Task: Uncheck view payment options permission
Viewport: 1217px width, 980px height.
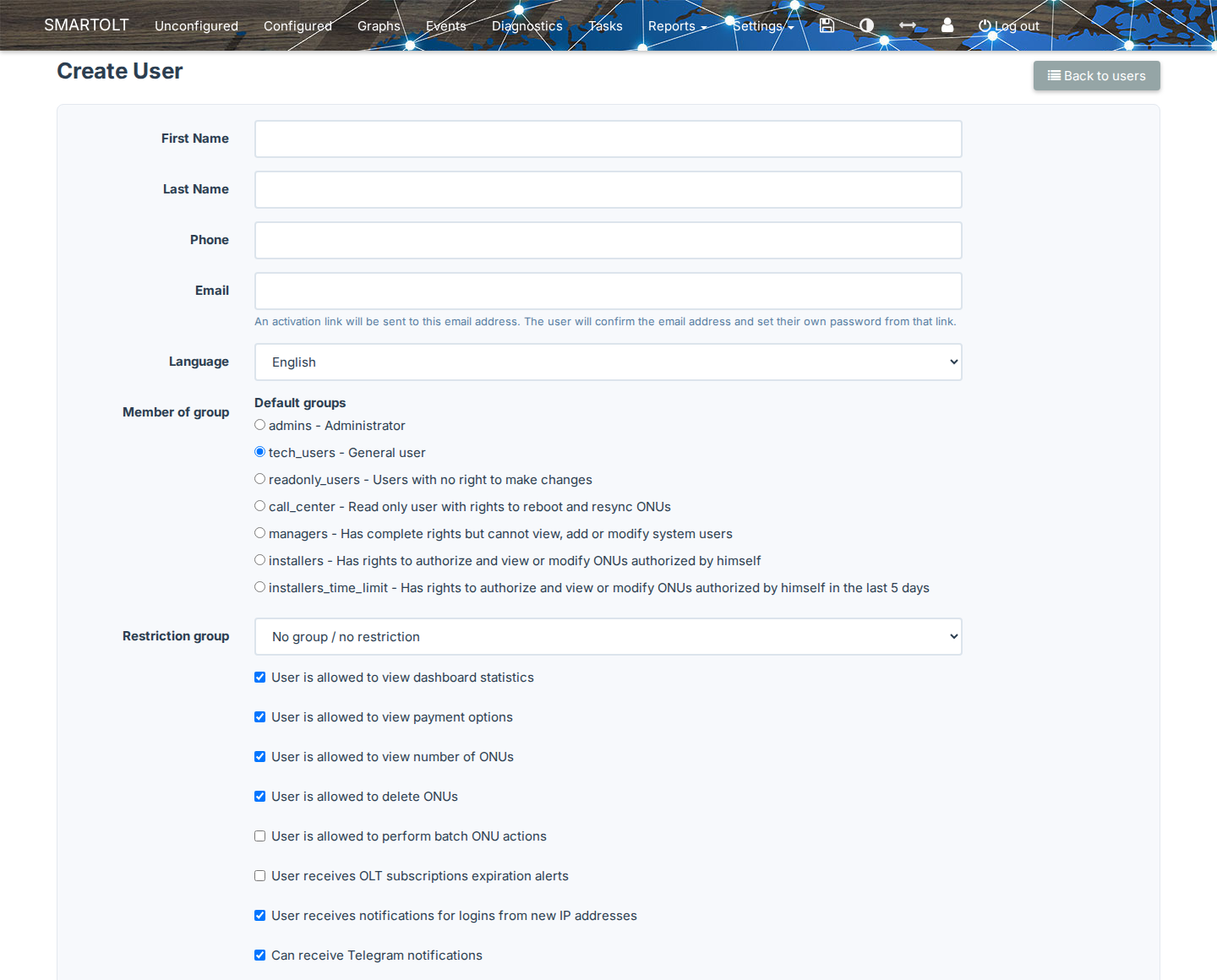Action: pyautogui.click(x=260, y=717)
